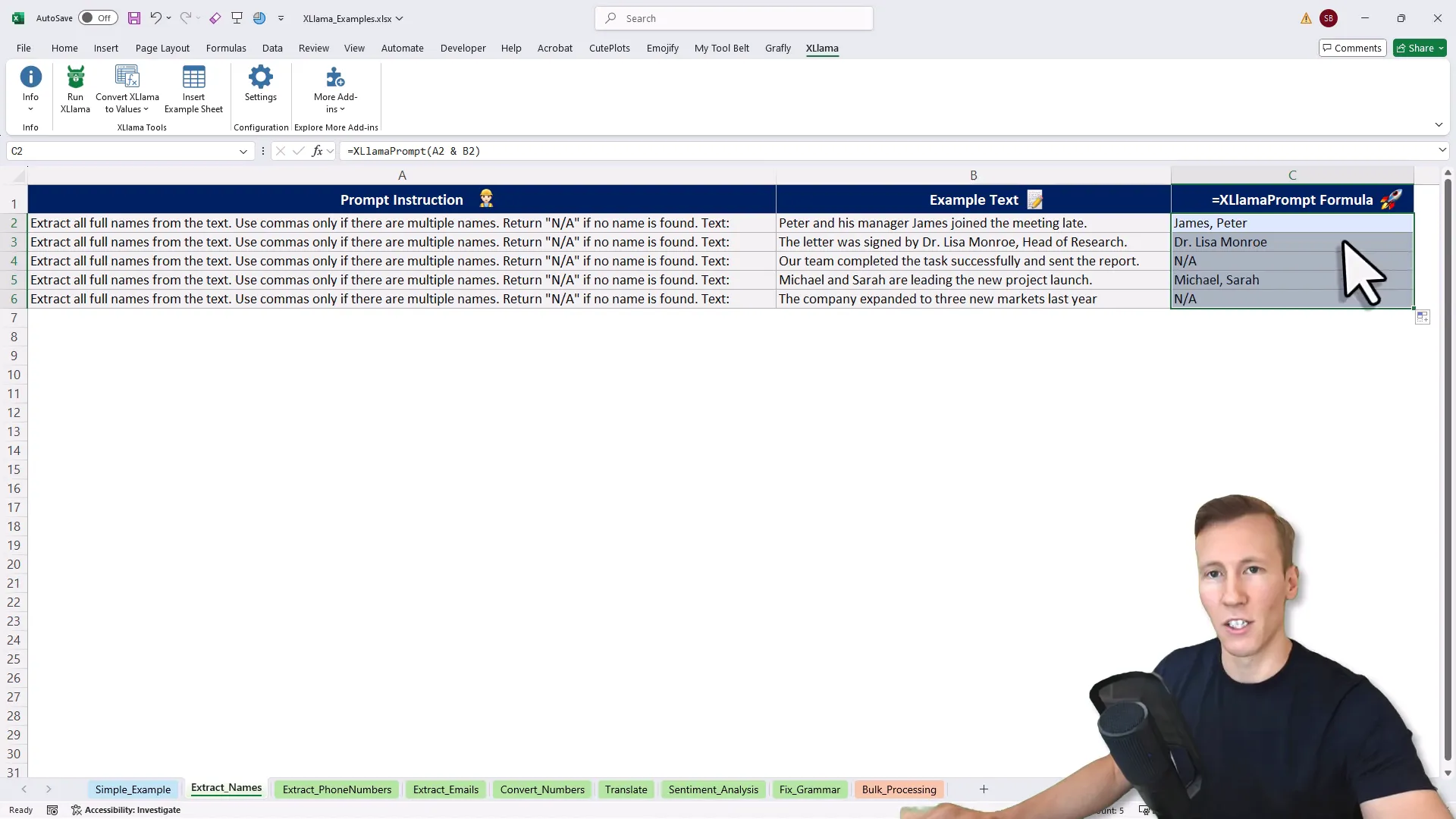The image size is (1456, 819).
Task: Open XLlama Settings gear
Action: (x=260, y=77)
